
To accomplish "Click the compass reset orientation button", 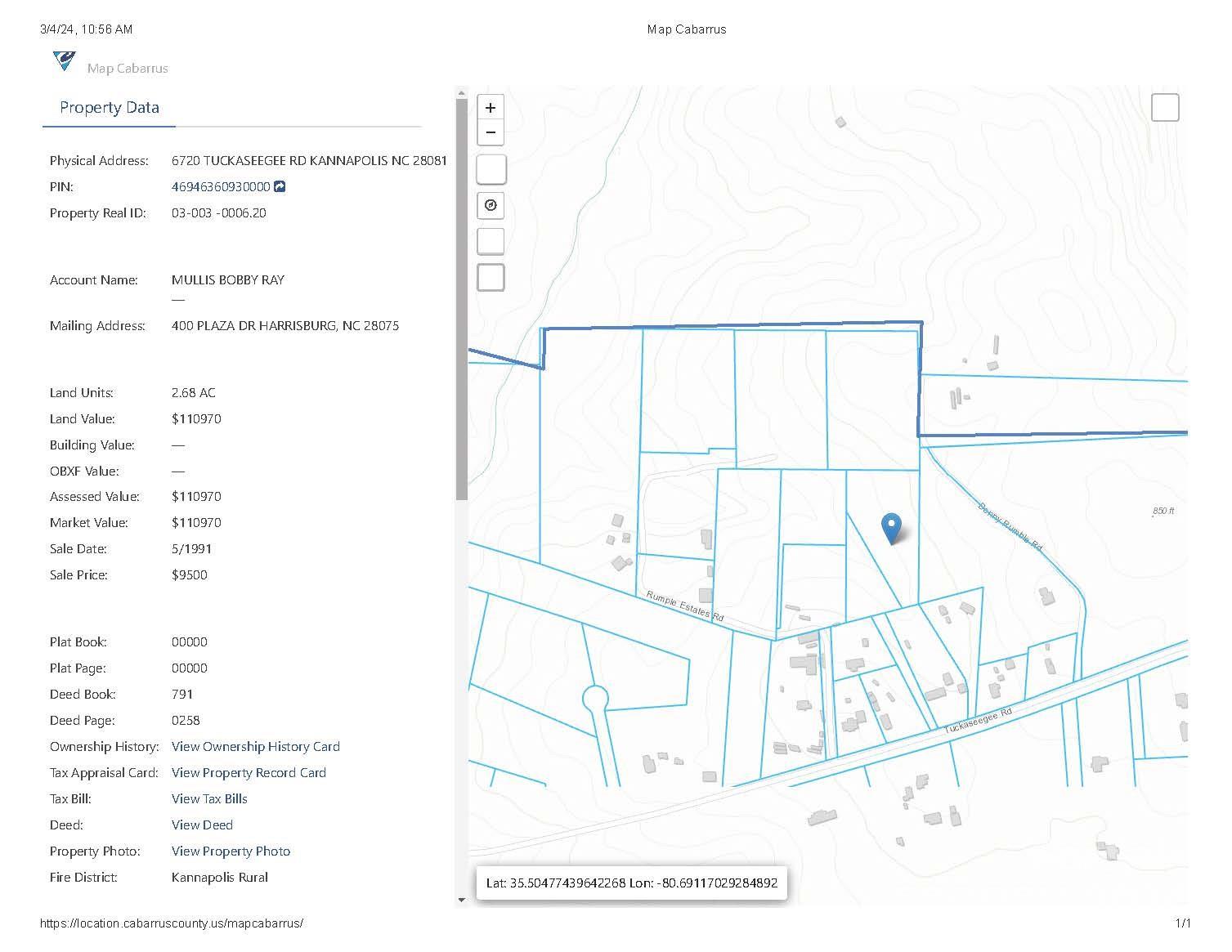I will (x=491, y=205).
